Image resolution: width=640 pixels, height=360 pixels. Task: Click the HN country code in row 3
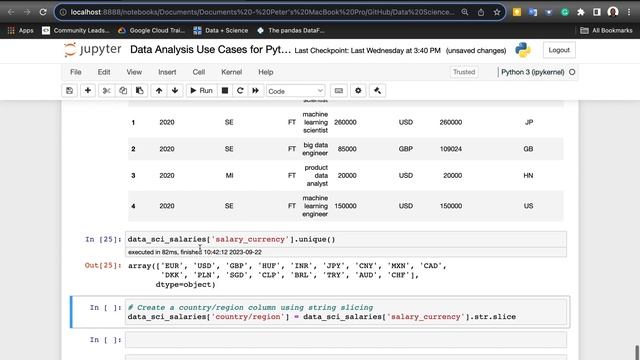528,176
